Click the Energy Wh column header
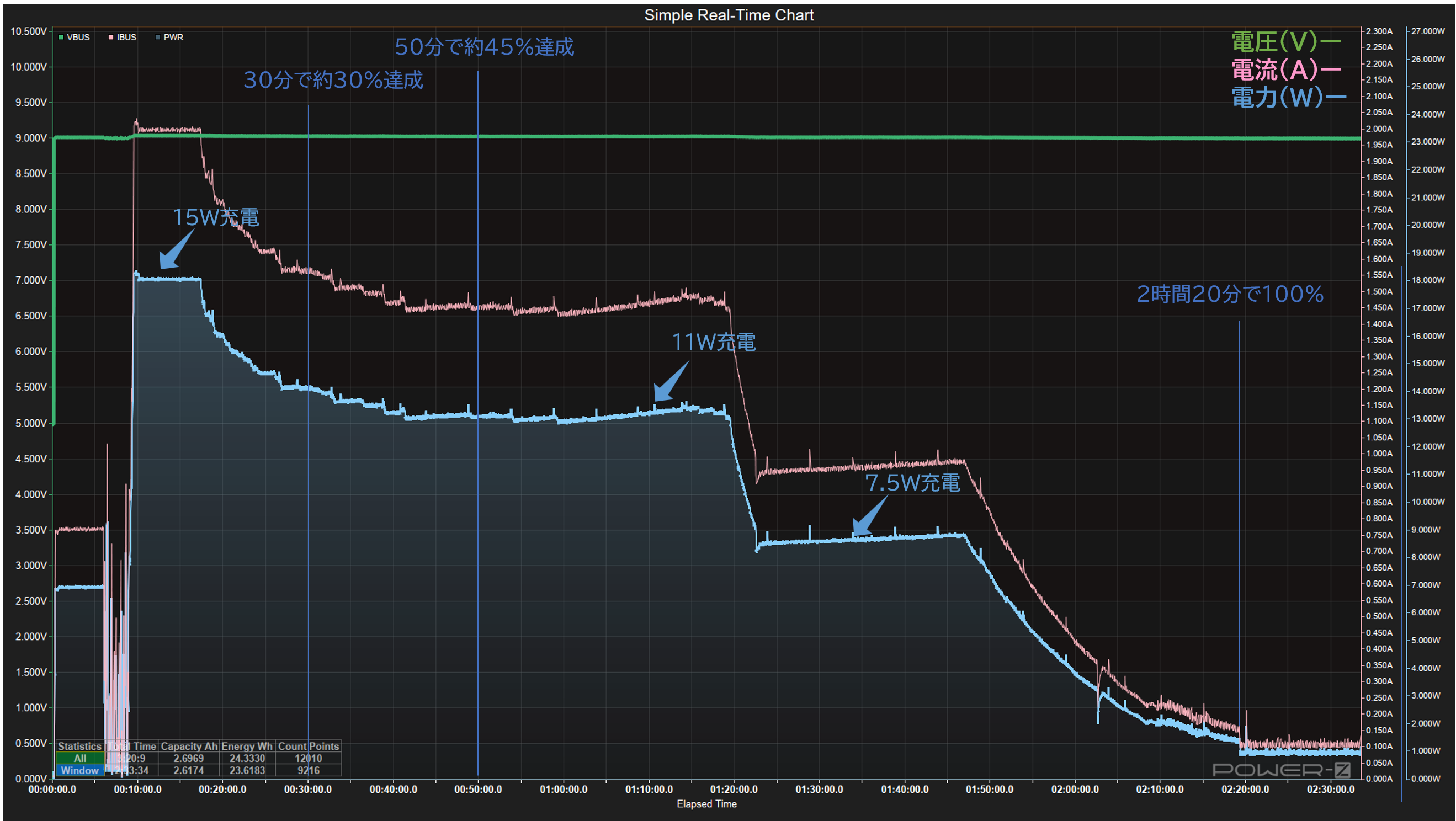This screenshot has width=1456, height=821. (247, 747)
